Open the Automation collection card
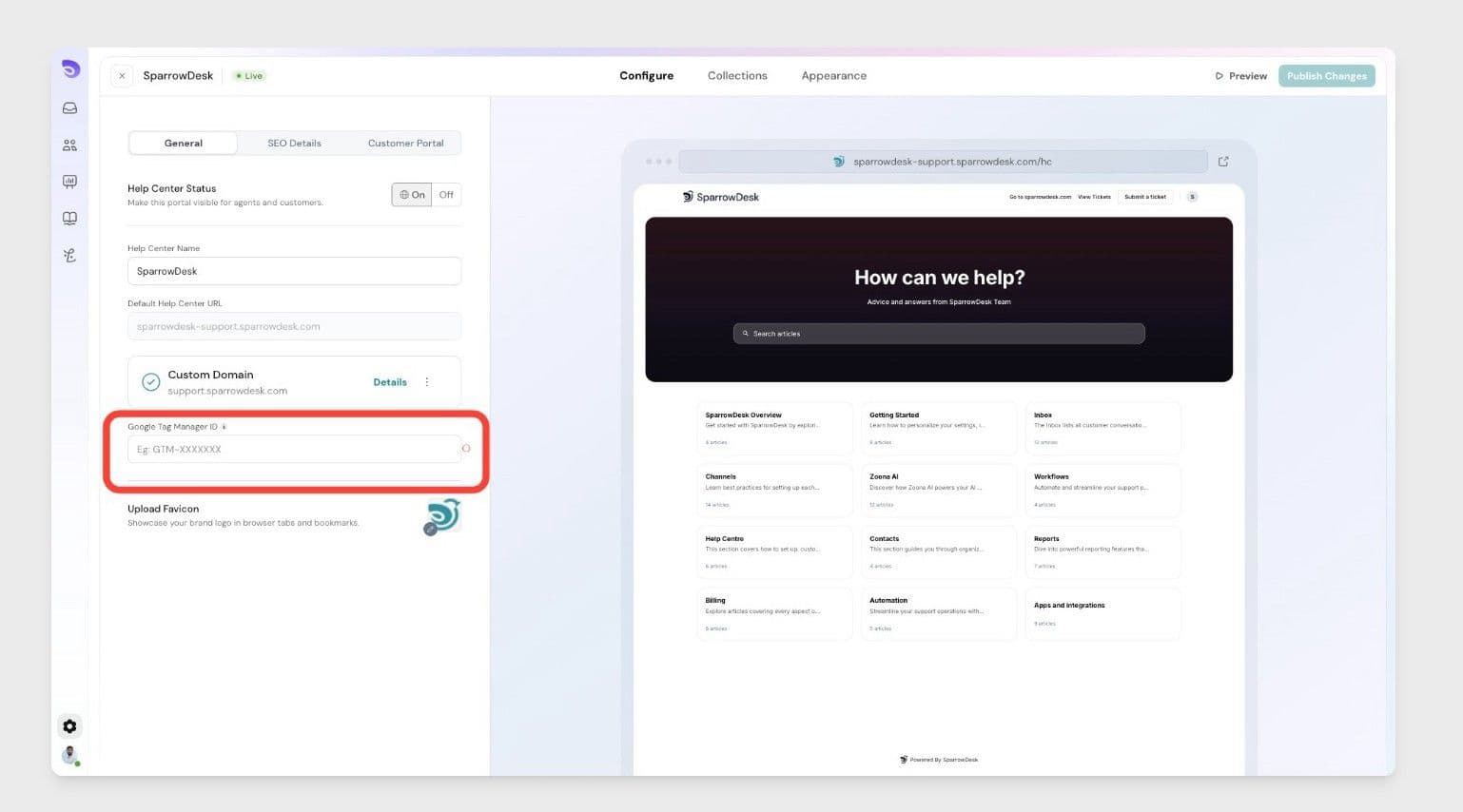The width and height of the screenshot is (1463, 812). click(x=939, y=613)
